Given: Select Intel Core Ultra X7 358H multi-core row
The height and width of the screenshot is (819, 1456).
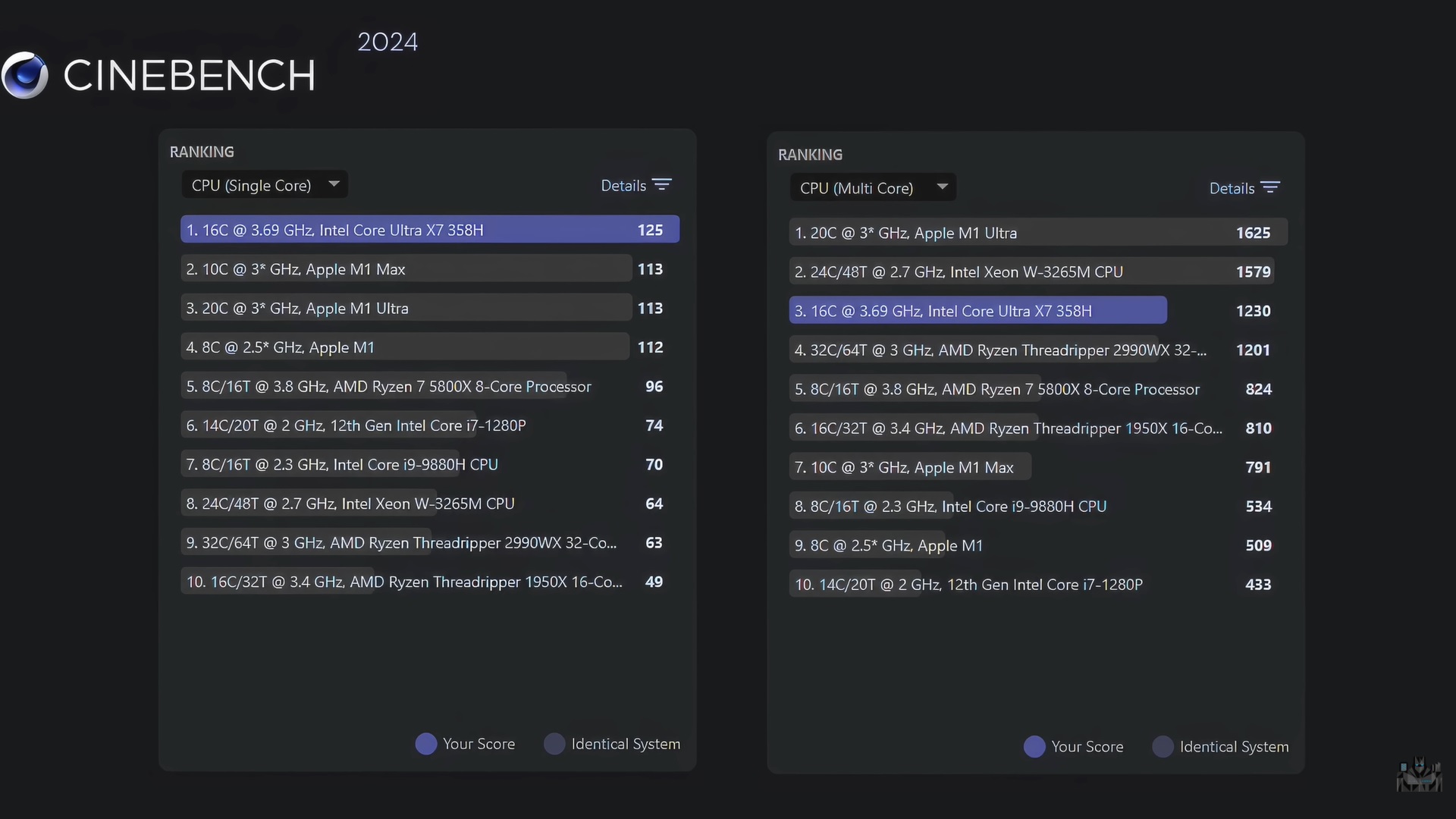Looking at the screenshot, I should pos(977,311).
